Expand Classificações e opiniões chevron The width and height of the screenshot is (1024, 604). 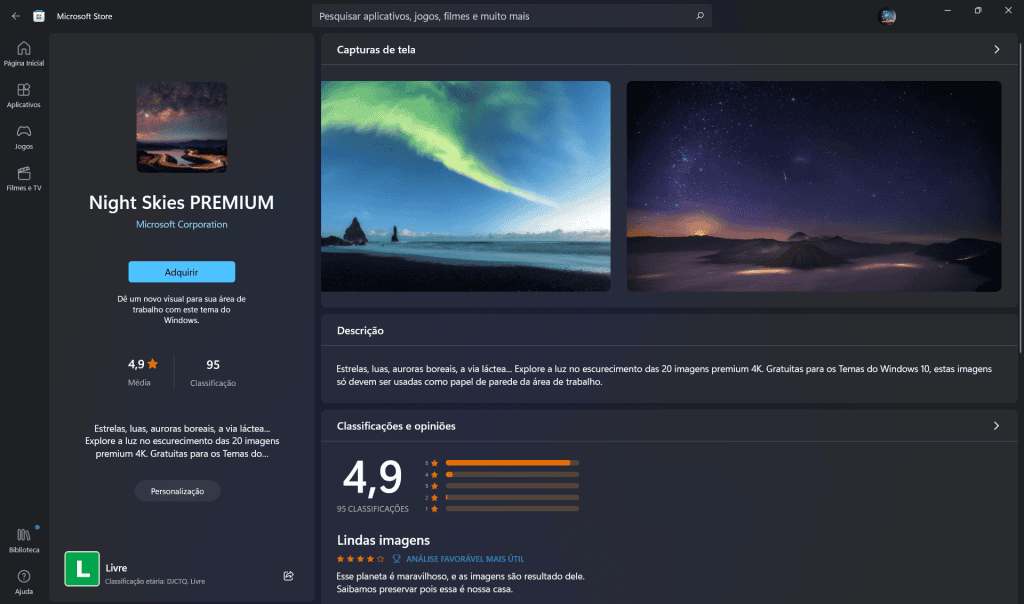[x=997, y=426]
